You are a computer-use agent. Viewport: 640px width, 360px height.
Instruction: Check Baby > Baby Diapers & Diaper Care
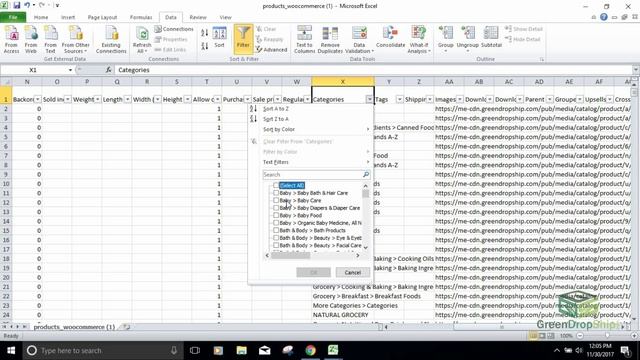[x=276, y=208]
